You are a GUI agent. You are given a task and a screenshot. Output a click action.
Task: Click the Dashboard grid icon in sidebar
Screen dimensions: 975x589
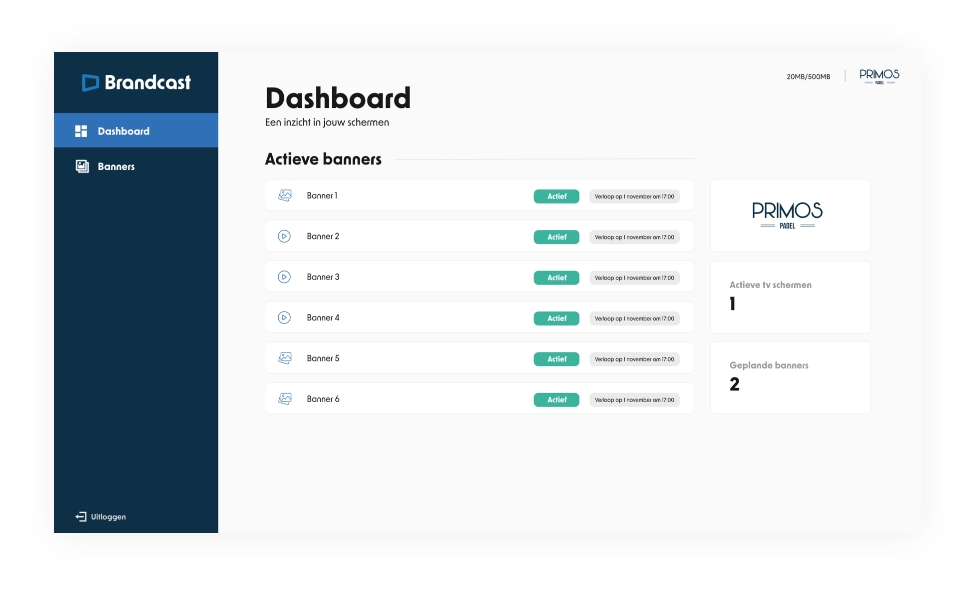click(82, 131)
